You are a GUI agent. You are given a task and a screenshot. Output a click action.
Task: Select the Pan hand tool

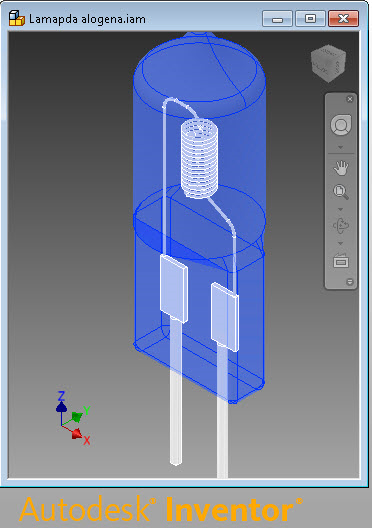tap(341, 168)
